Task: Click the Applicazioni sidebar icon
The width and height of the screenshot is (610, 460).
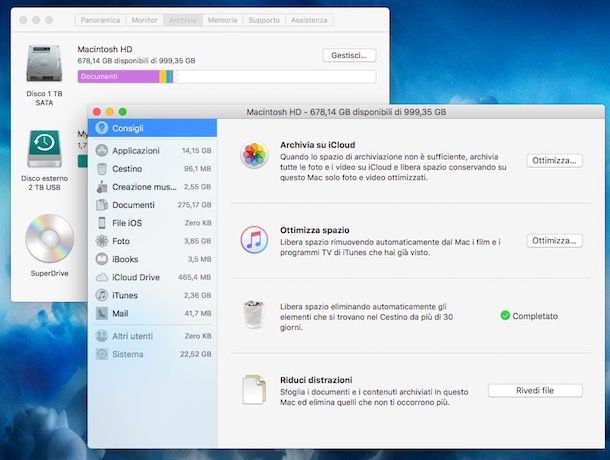Action: click(x=102, y=151)
